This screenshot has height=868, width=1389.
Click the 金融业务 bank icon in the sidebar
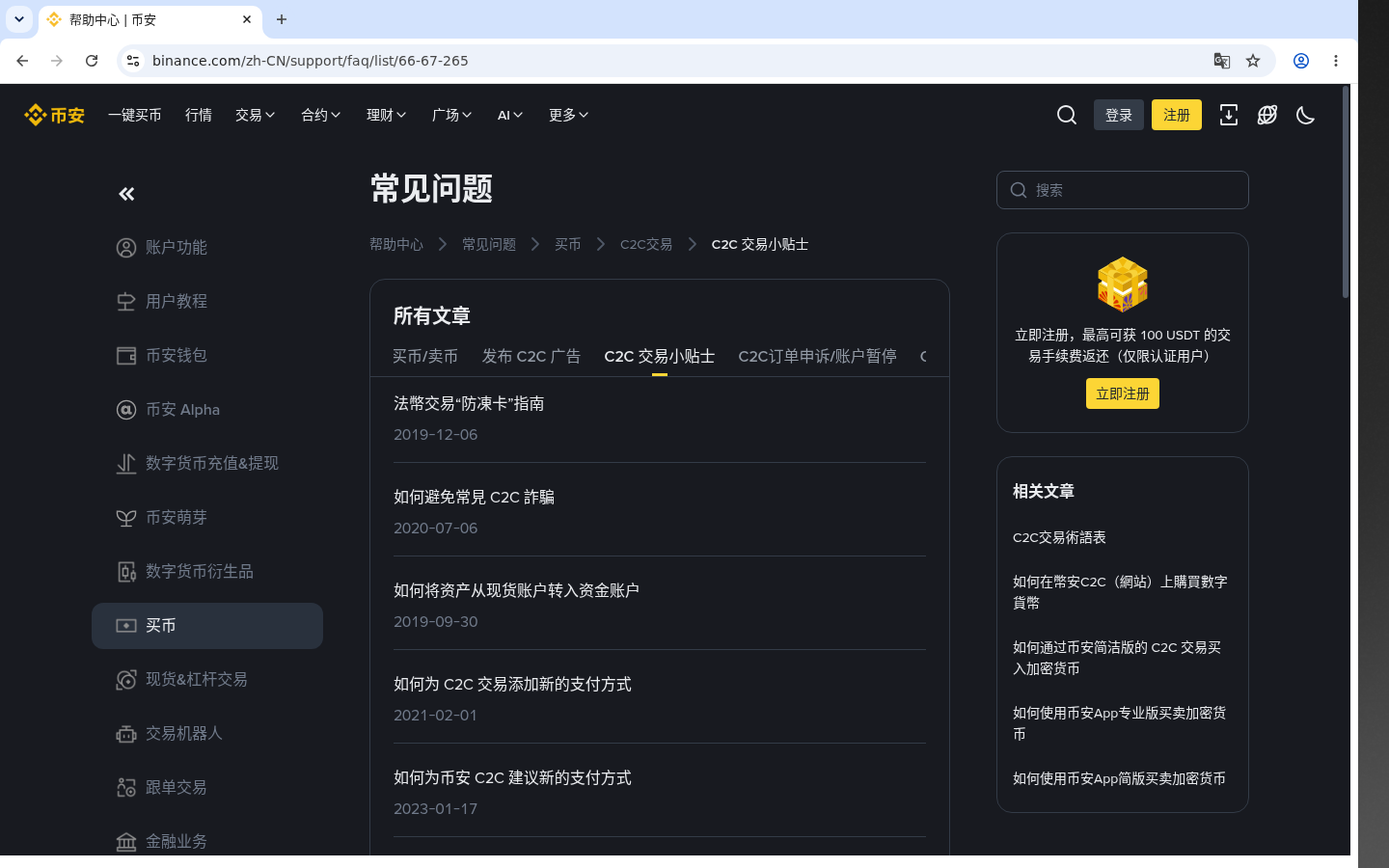click(x=126, y=842)
